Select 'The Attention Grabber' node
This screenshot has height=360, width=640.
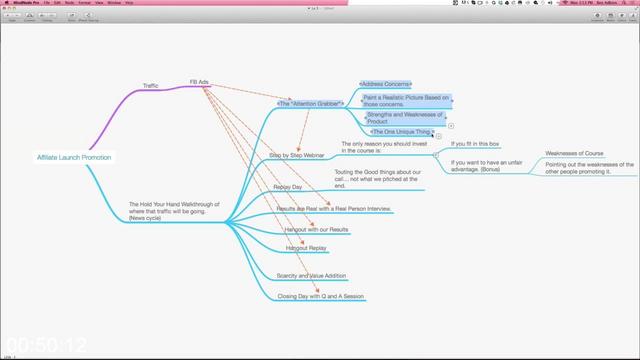310,104
